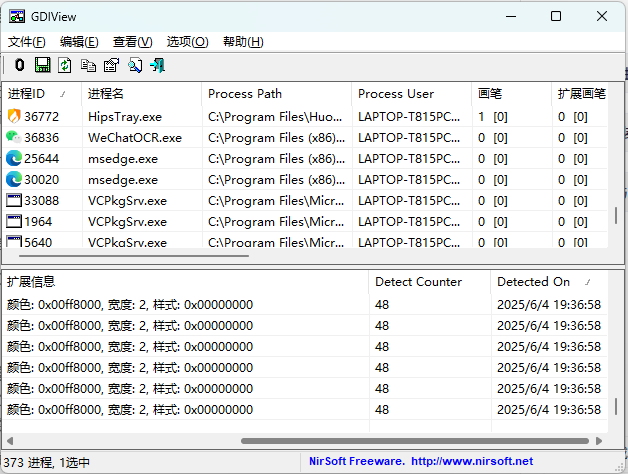The width and height of the screenshot is (628, 474).
Task: Click the window icon for process 1964
Action: (14, 222)
